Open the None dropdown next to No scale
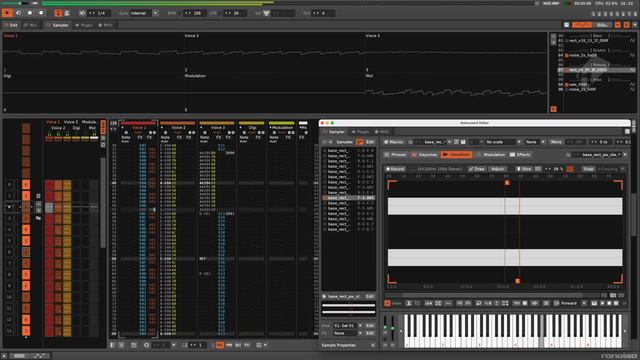Screen dimensions: 640x360 535,142
